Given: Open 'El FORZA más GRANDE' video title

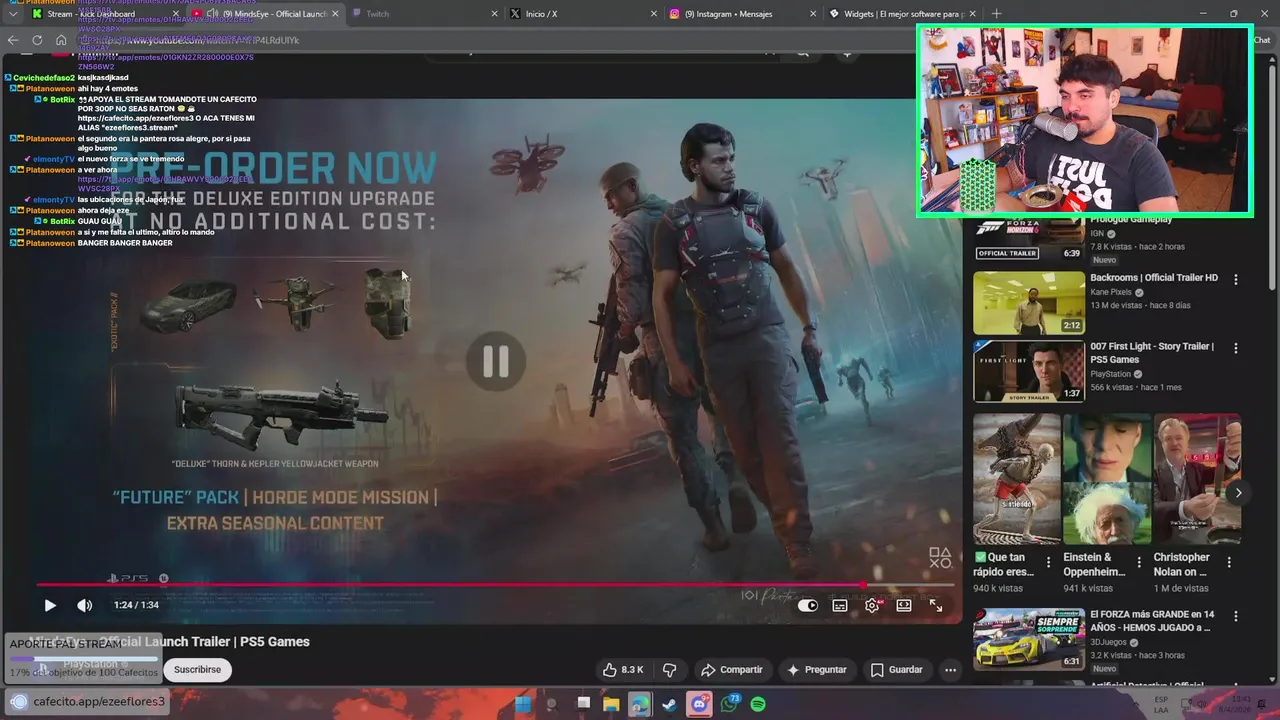Looking at the screenshot, I should 1152,621.
